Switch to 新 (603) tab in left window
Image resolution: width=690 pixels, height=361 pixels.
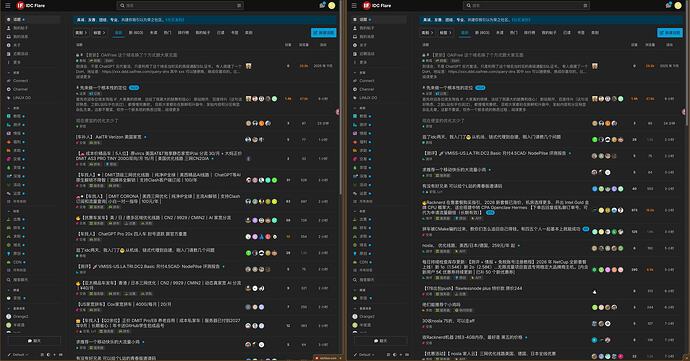coord(136,33)
